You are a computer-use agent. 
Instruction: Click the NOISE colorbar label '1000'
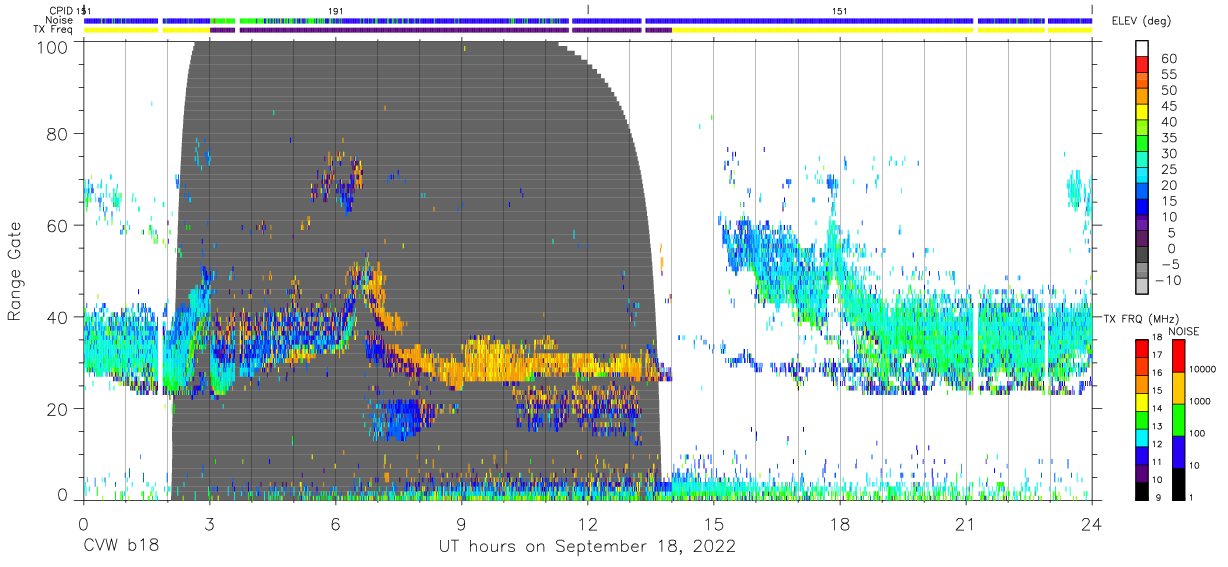click(x=1202, y=402)
